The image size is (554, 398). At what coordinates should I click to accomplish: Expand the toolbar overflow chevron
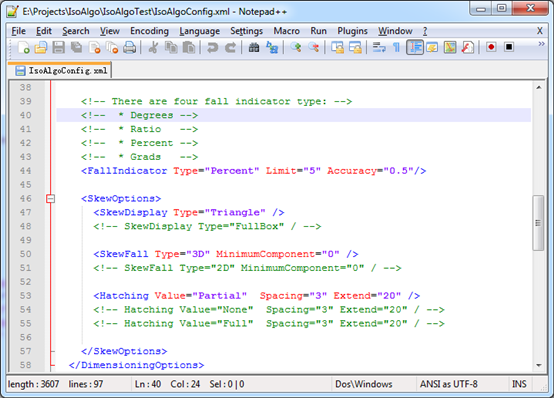click(x=541, y=44)
